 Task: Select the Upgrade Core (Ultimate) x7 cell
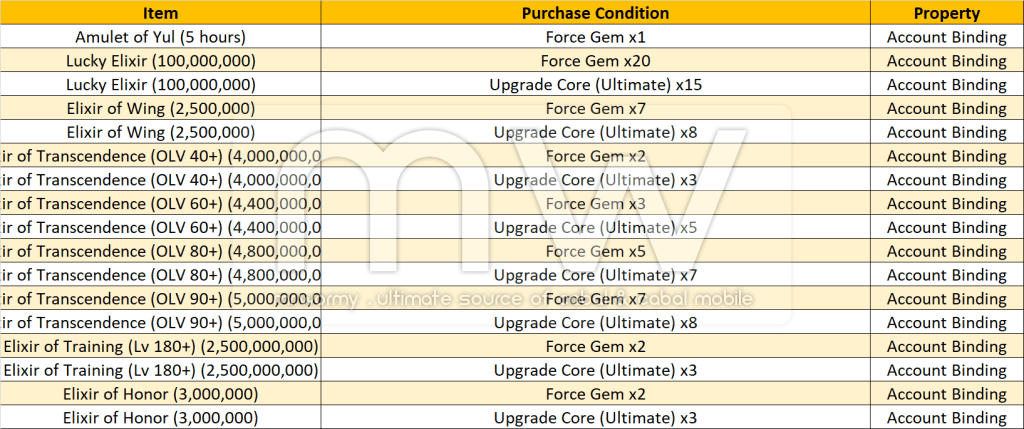coord(595,275)
